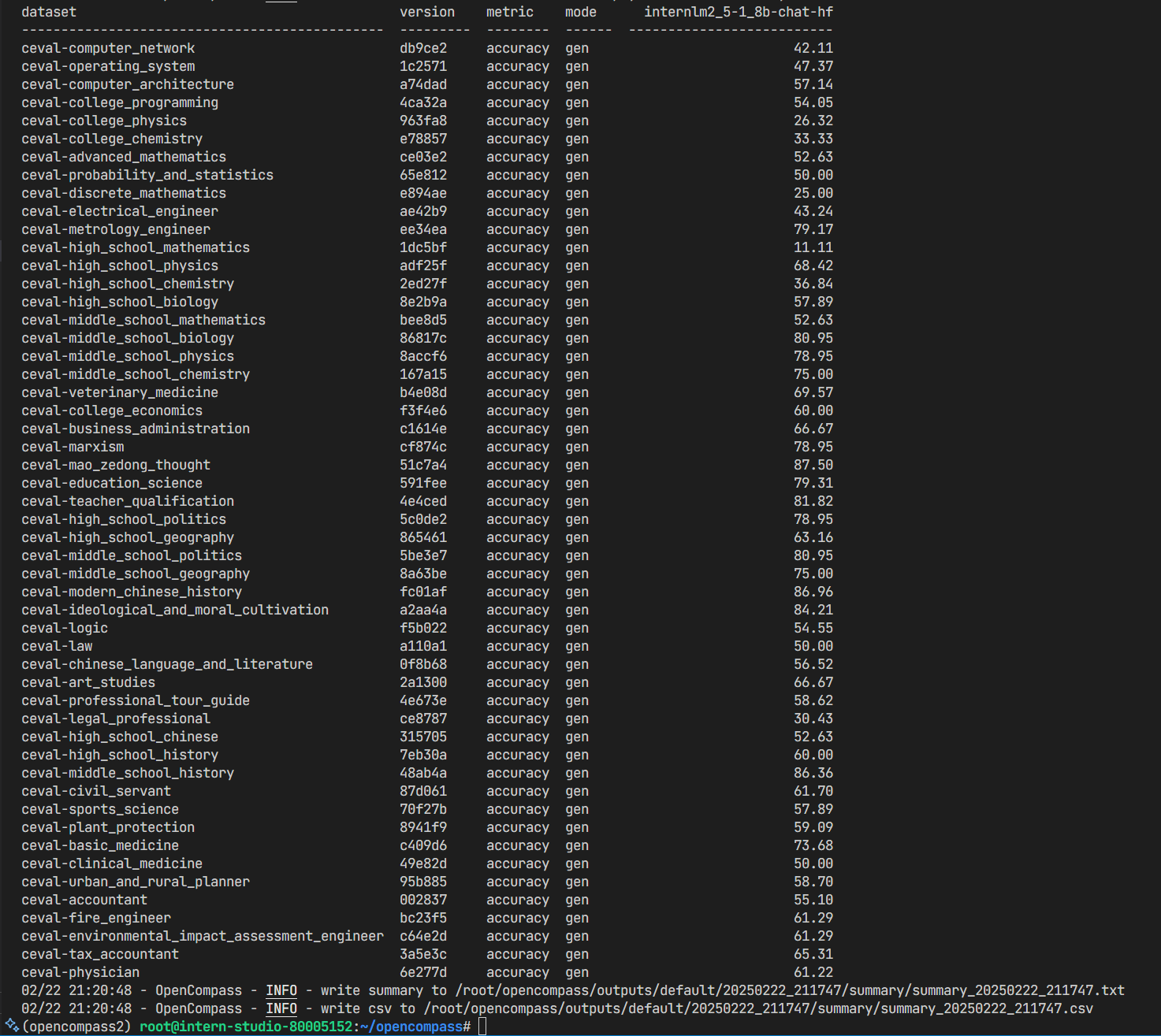
Task: Click 'ceval-electrical_engineer' dataset name
Action: click(x=120, y=211)
